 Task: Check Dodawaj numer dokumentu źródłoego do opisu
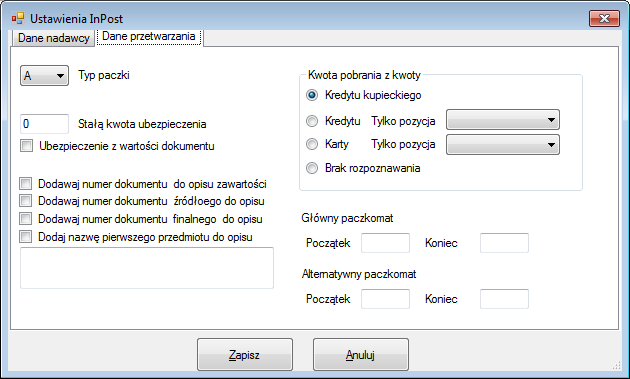click(25, 201)
